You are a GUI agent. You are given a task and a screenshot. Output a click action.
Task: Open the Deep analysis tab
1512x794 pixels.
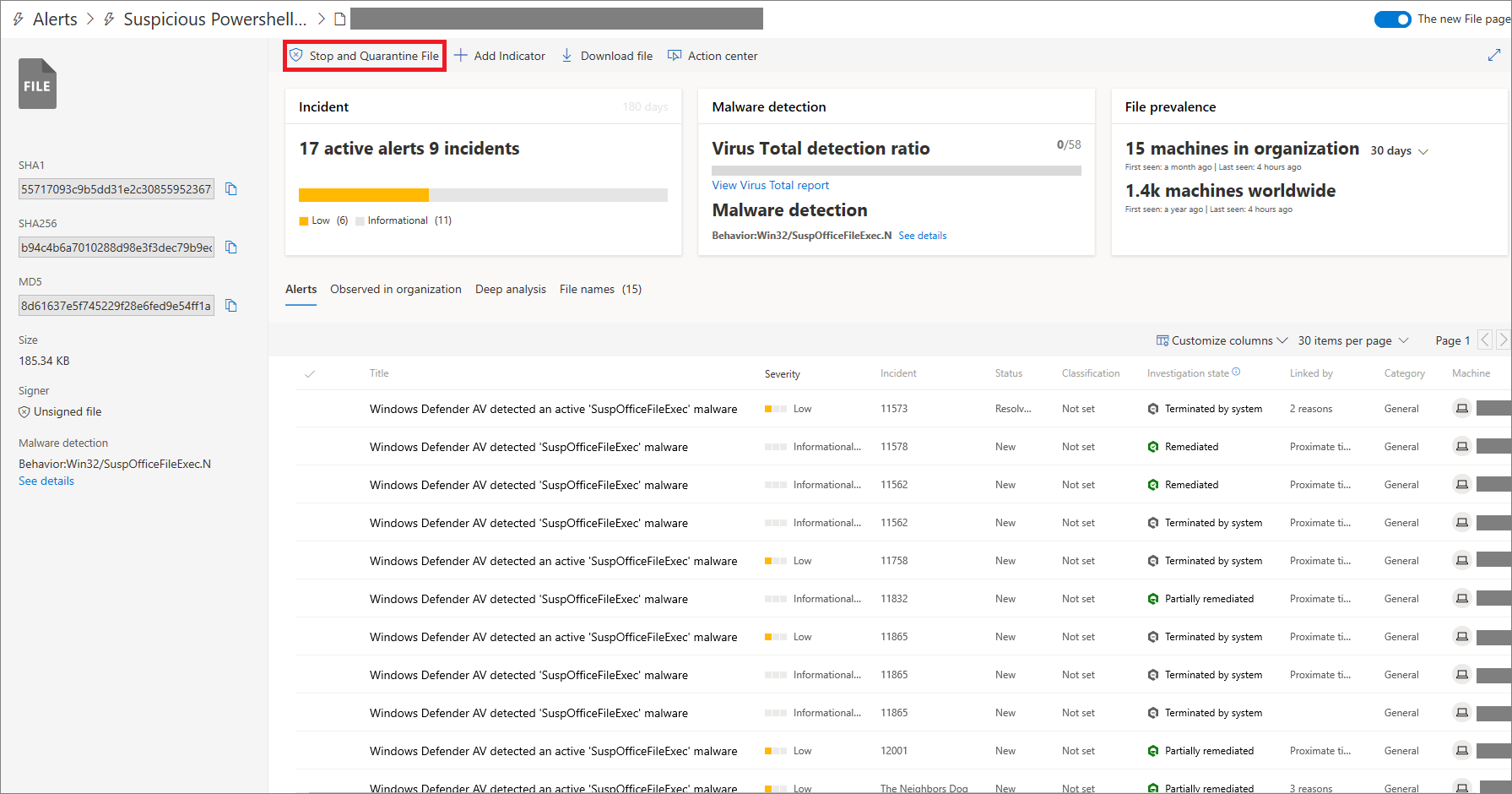coord(510,289)
